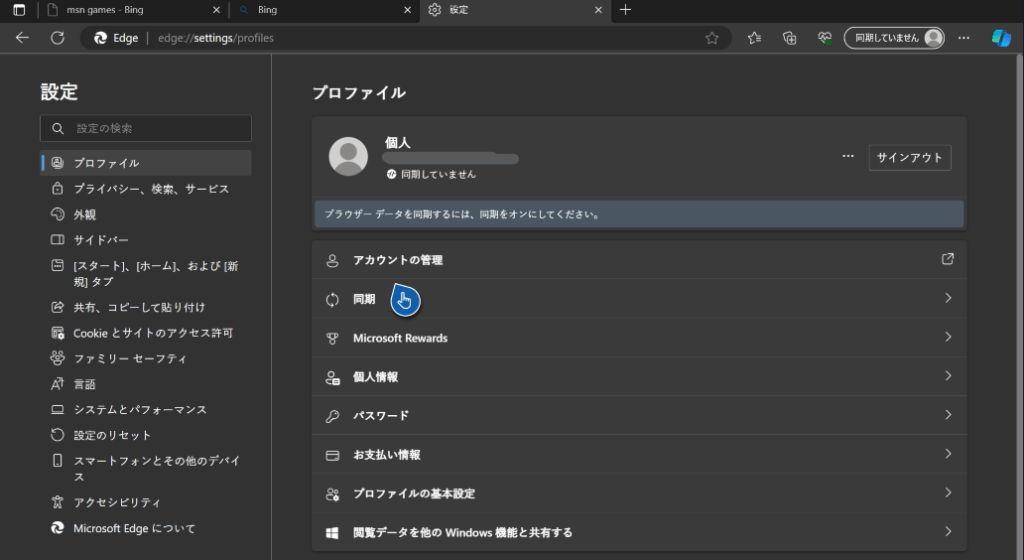1024x560 pixels.
Task: Open the Collections icon
Action: coord(790,38)
